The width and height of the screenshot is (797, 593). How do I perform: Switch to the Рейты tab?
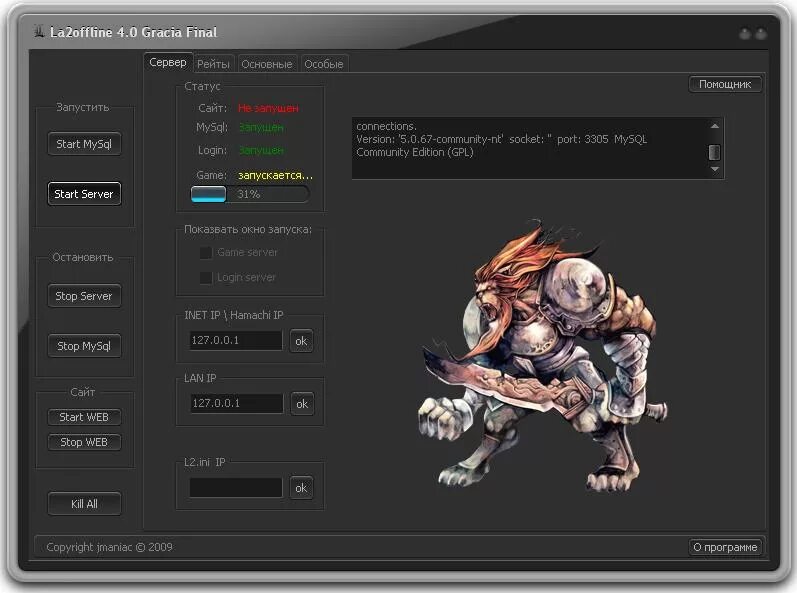(x=213, y=64)
